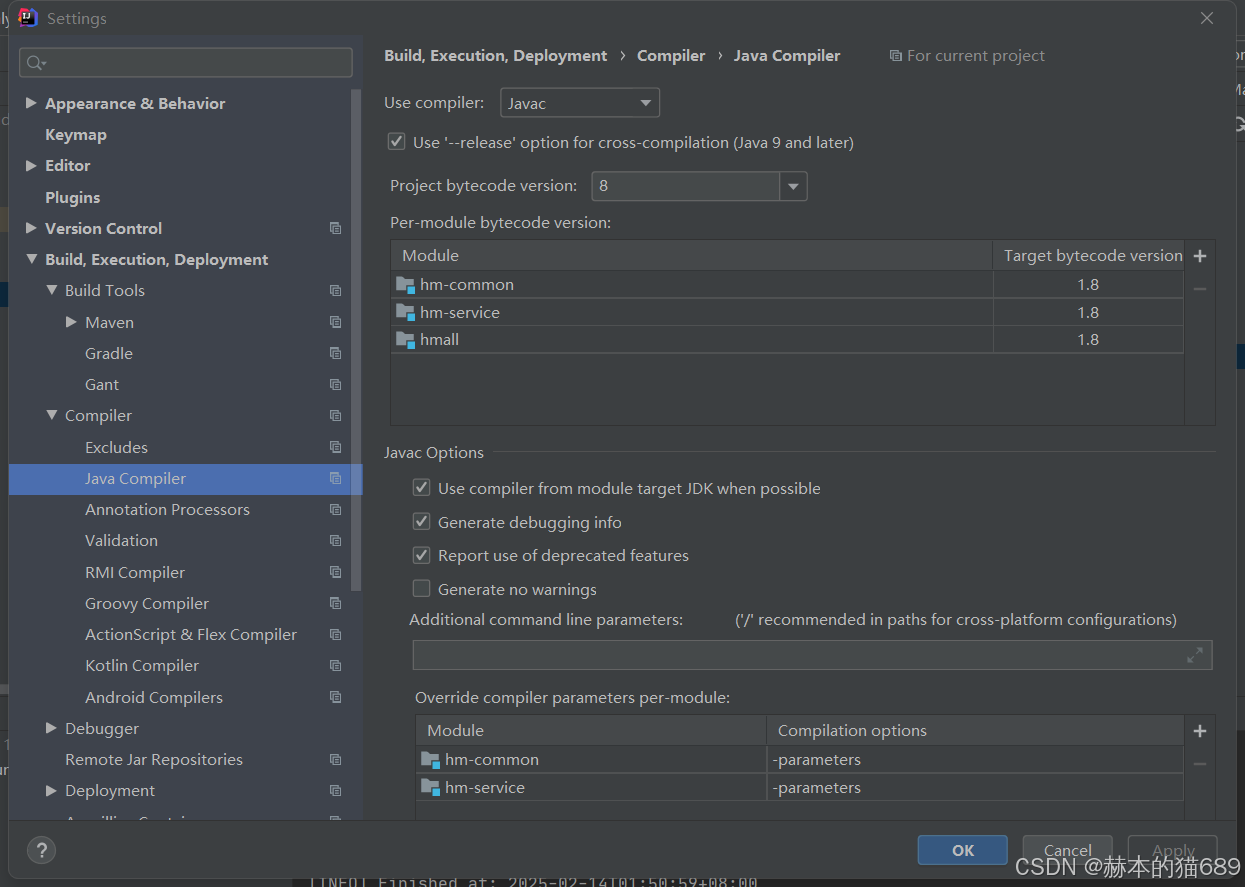
Task: Click the search magnifier icon in the settings search
Action: pyautogui.click(x=35, y=63)
